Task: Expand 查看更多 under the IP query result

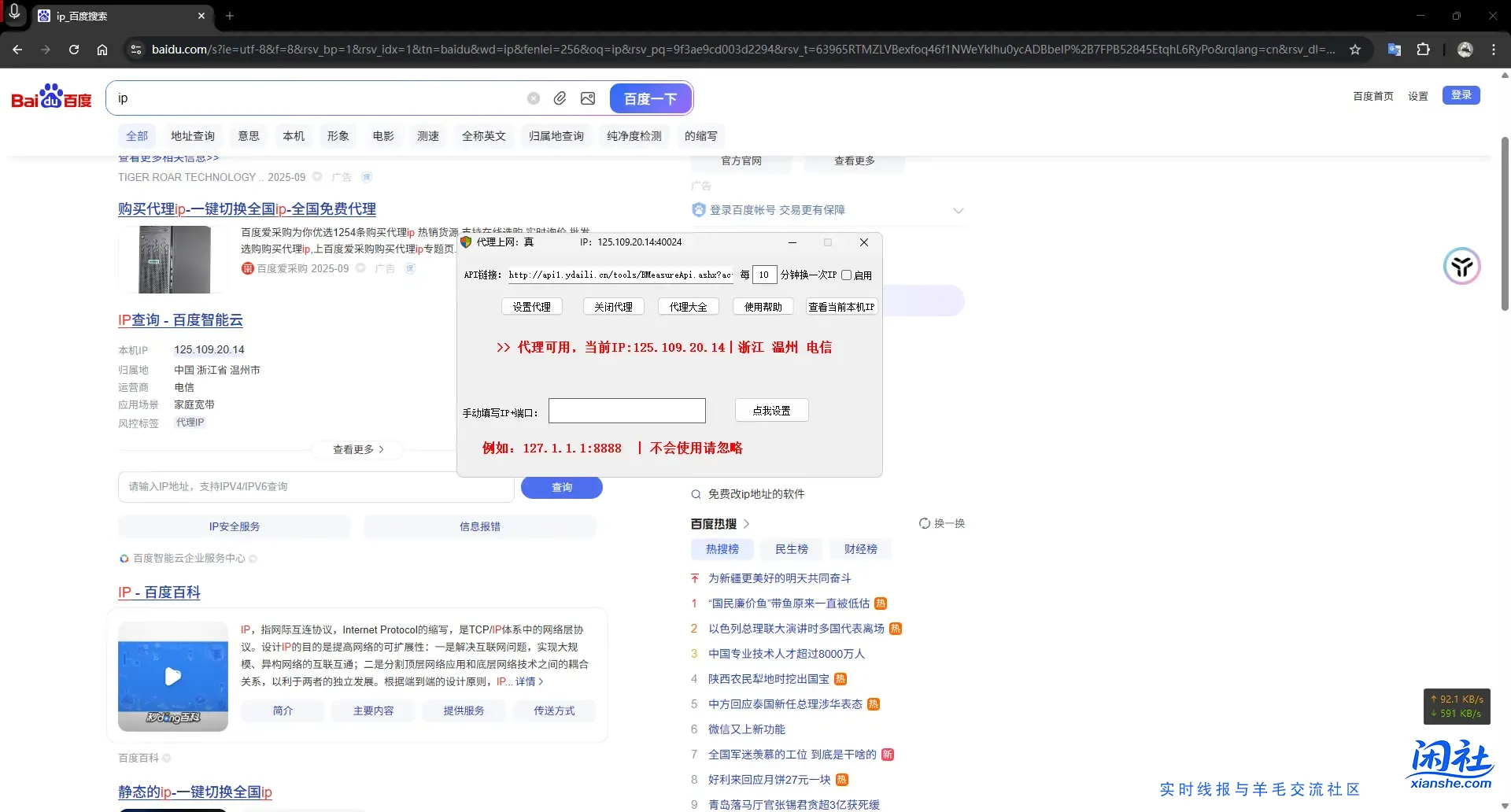Action: pyautogui.click(x=357, y=449)
